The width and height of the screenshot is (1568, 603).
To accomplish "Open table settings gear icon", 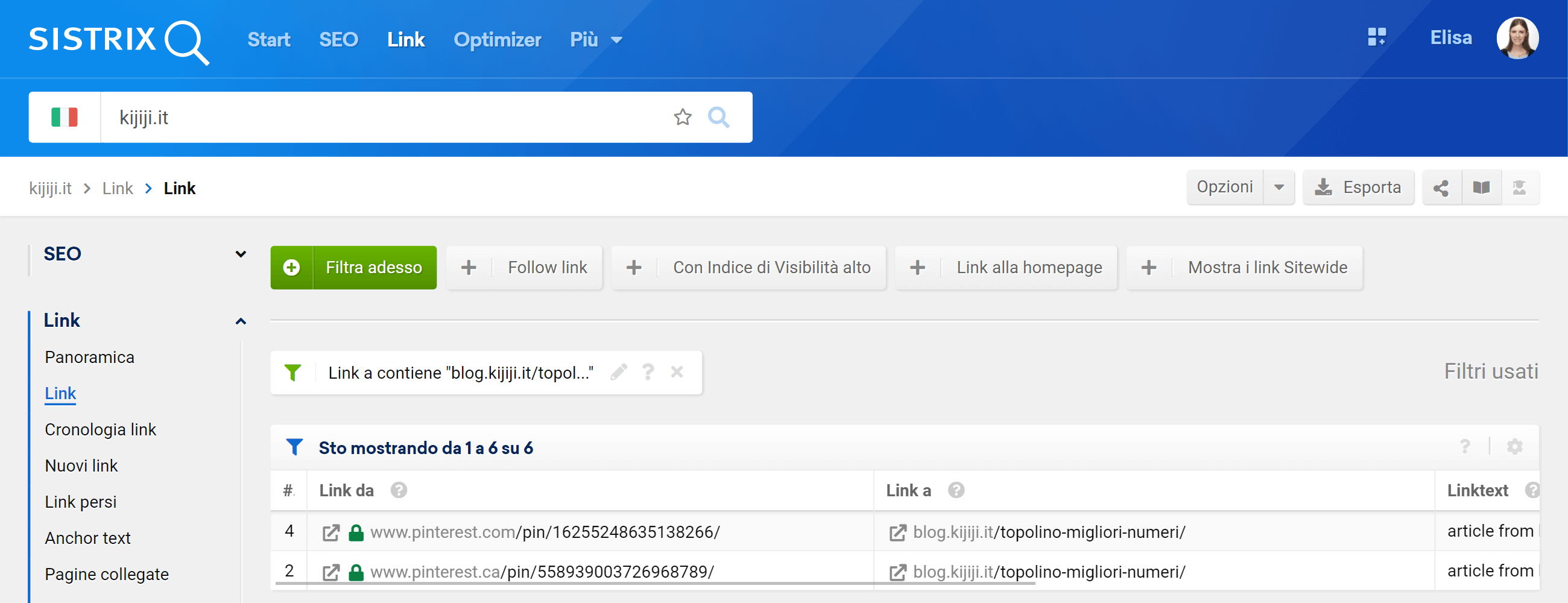I will 1514,447.
